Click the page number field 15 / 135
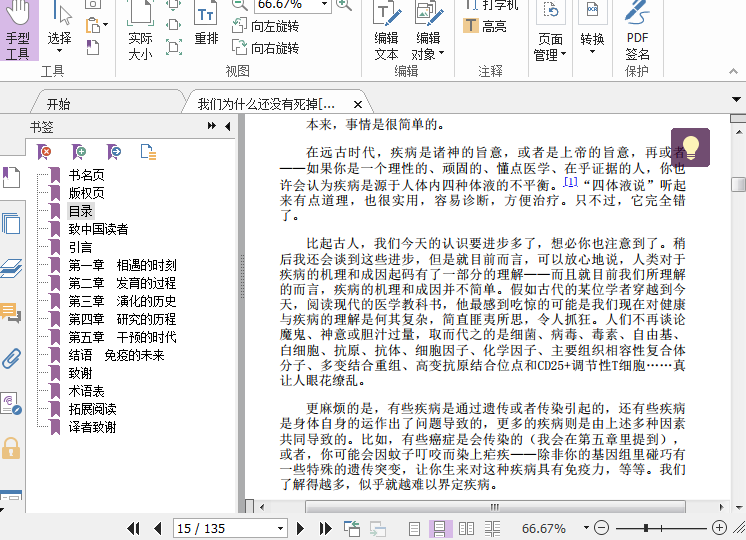Screen dimensions: 746x540 tap(230, 528)
